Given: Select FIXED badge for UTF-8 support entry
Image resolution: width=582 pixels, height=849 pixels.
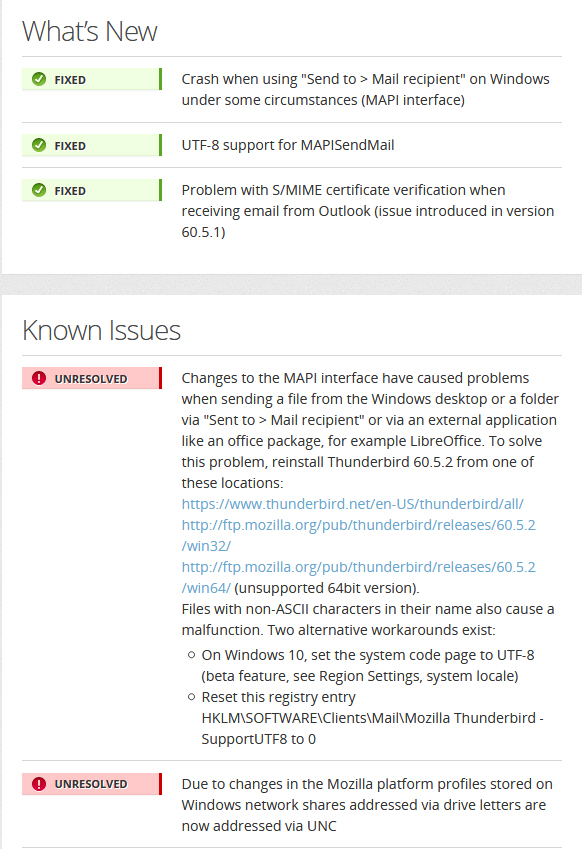Looking at the screenshot, I should (x=92, y=145).
